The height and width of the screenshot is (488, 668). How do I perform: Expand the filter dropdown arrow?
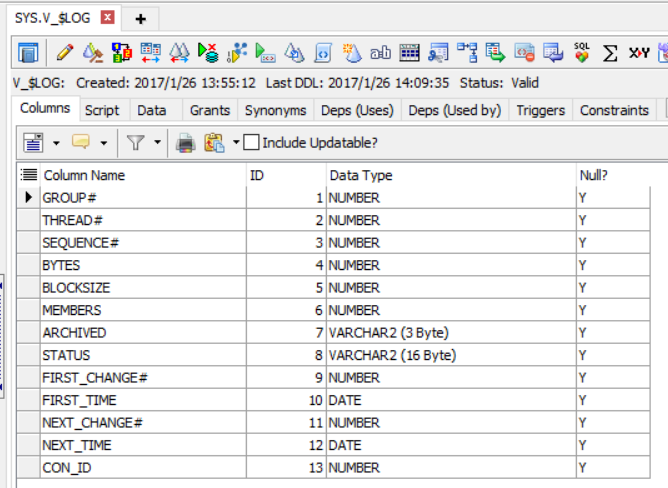(158, 142)
